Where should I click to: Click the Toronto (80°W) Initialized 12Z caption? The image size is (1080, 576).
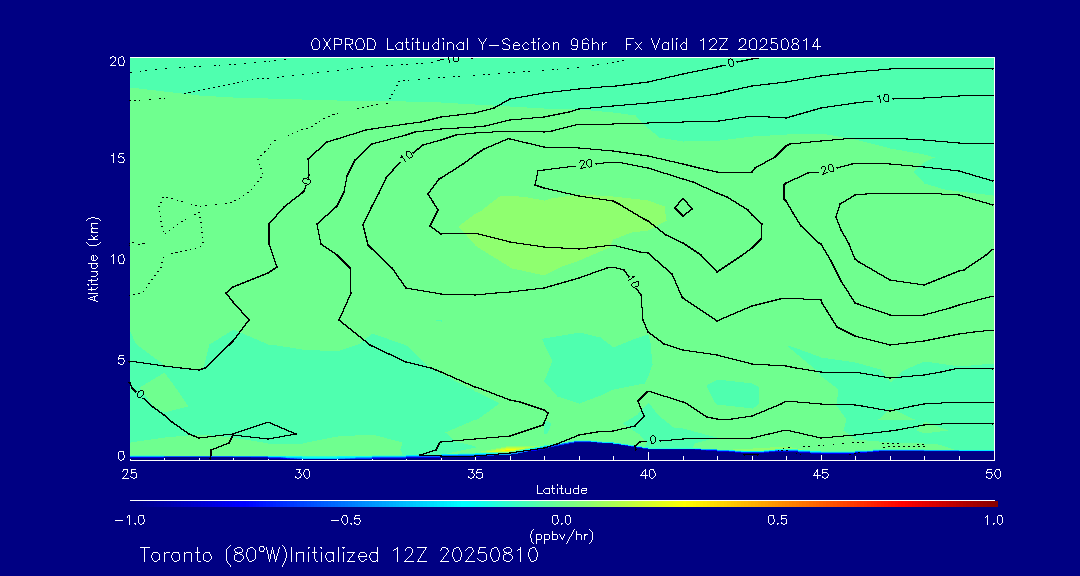tap(339, 555)
